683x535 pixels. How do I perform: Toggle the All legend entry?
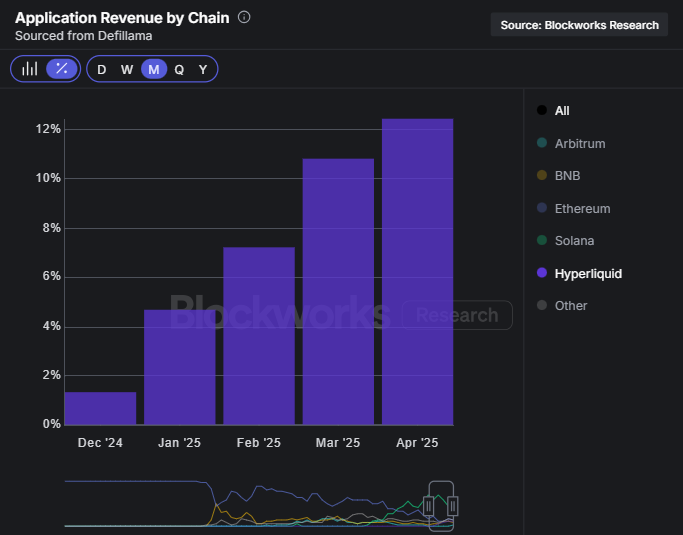click(x=553, y=111)
